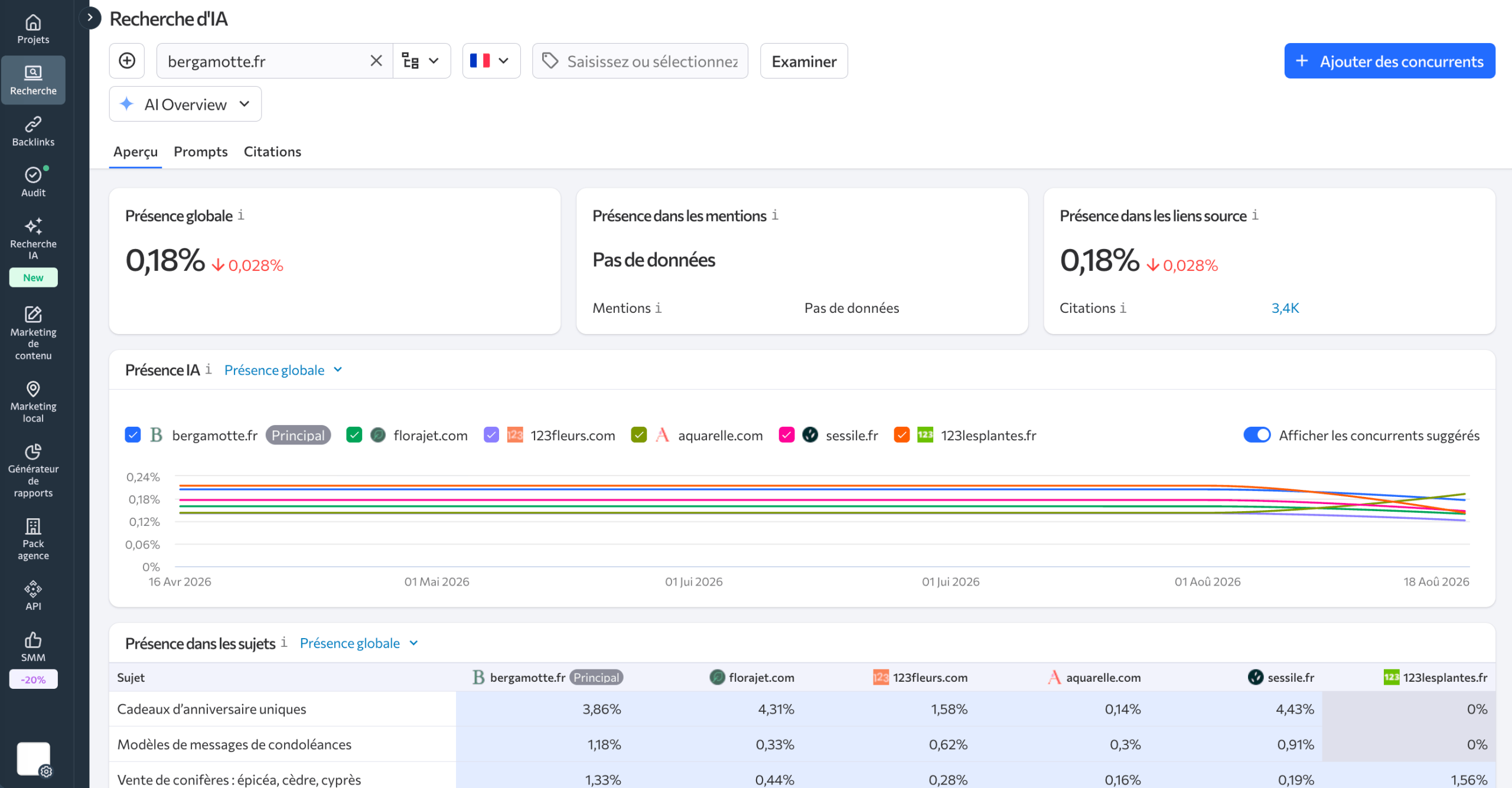Uncheck sessile.fr in chart legend

pyautogui.click(x=786, y=435)
